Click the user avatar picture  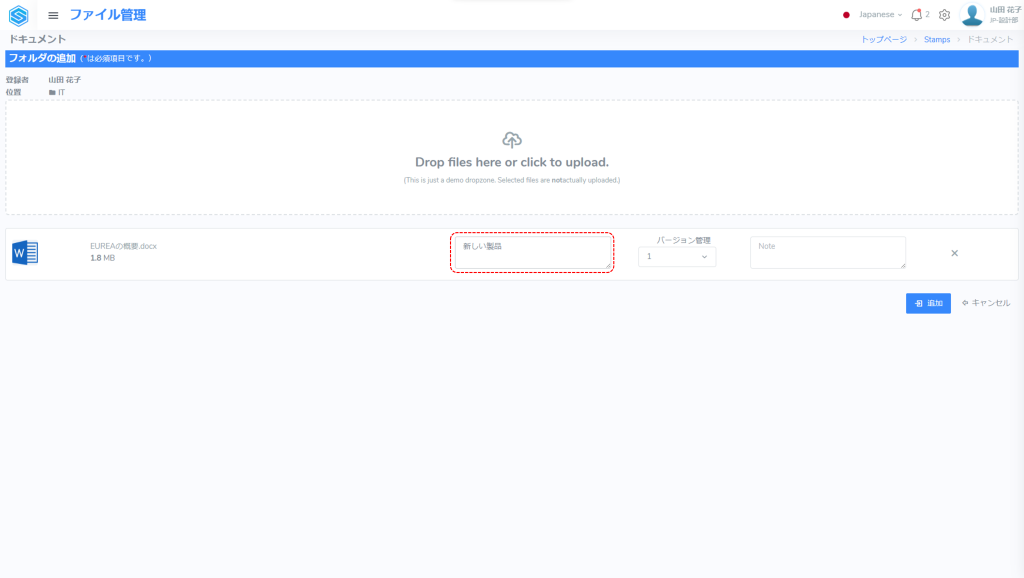pos(972,15)
